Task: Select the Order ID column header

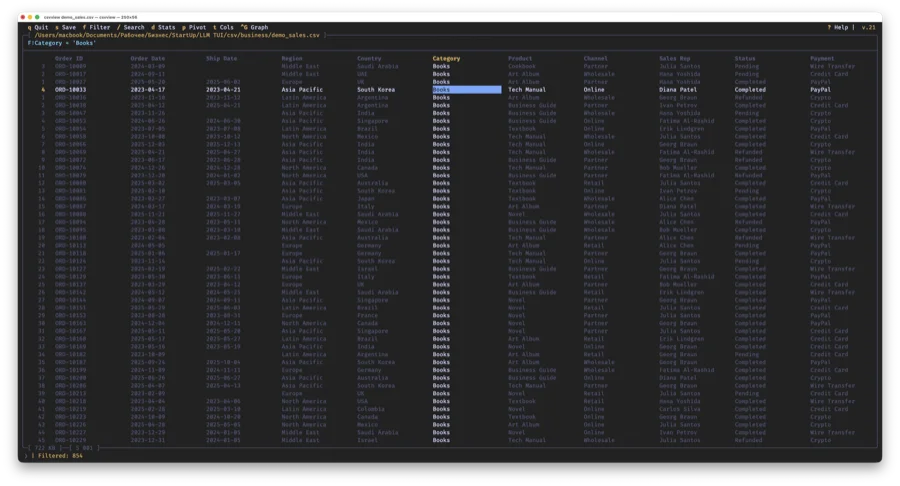Action: point(70,58)
